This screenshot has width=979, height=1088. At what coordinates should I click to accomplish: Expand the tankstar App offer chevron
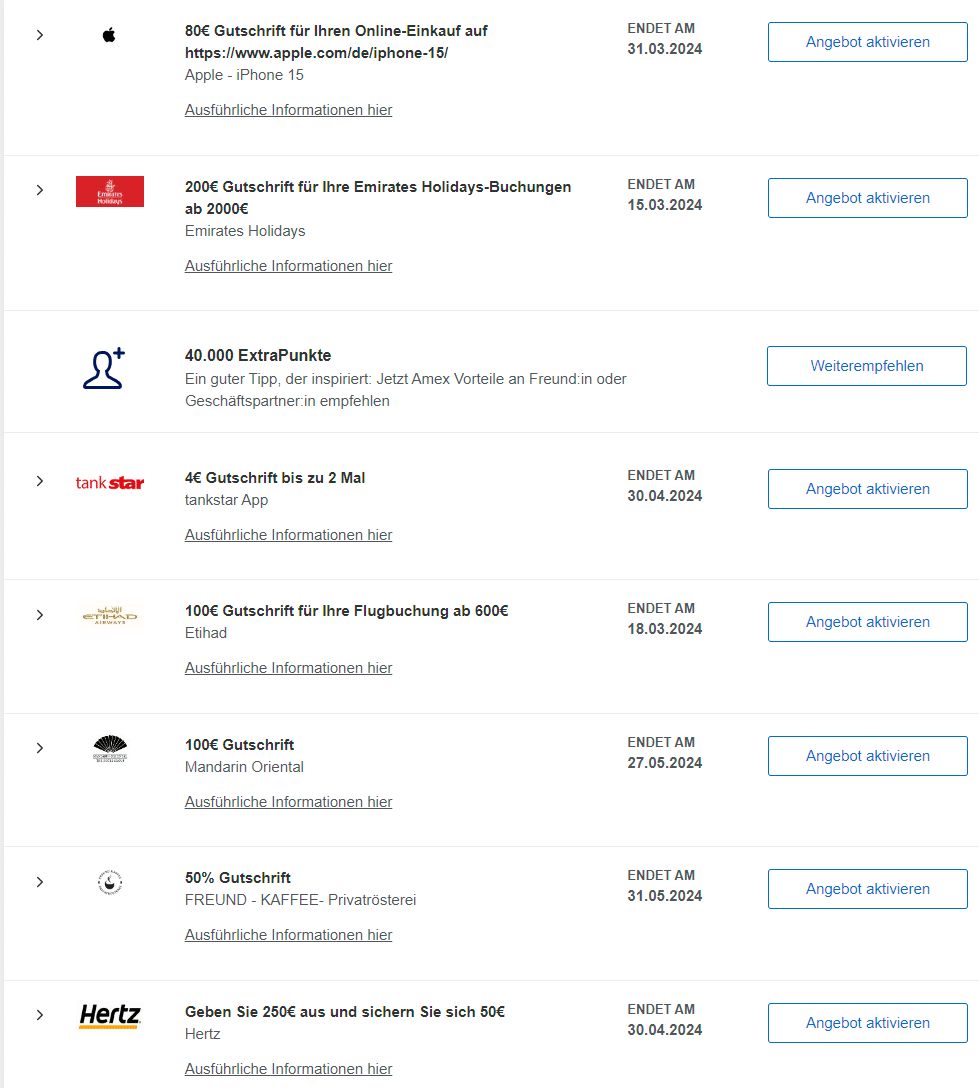point(40,481)
